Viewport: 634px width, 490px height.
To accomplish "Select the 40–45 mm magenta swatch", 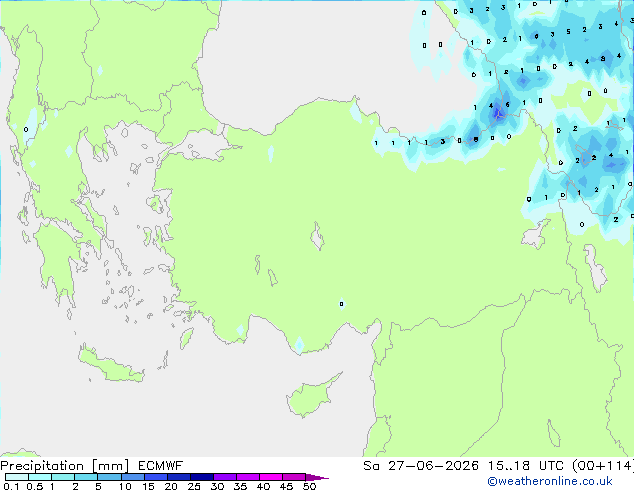I will point(271,477).
